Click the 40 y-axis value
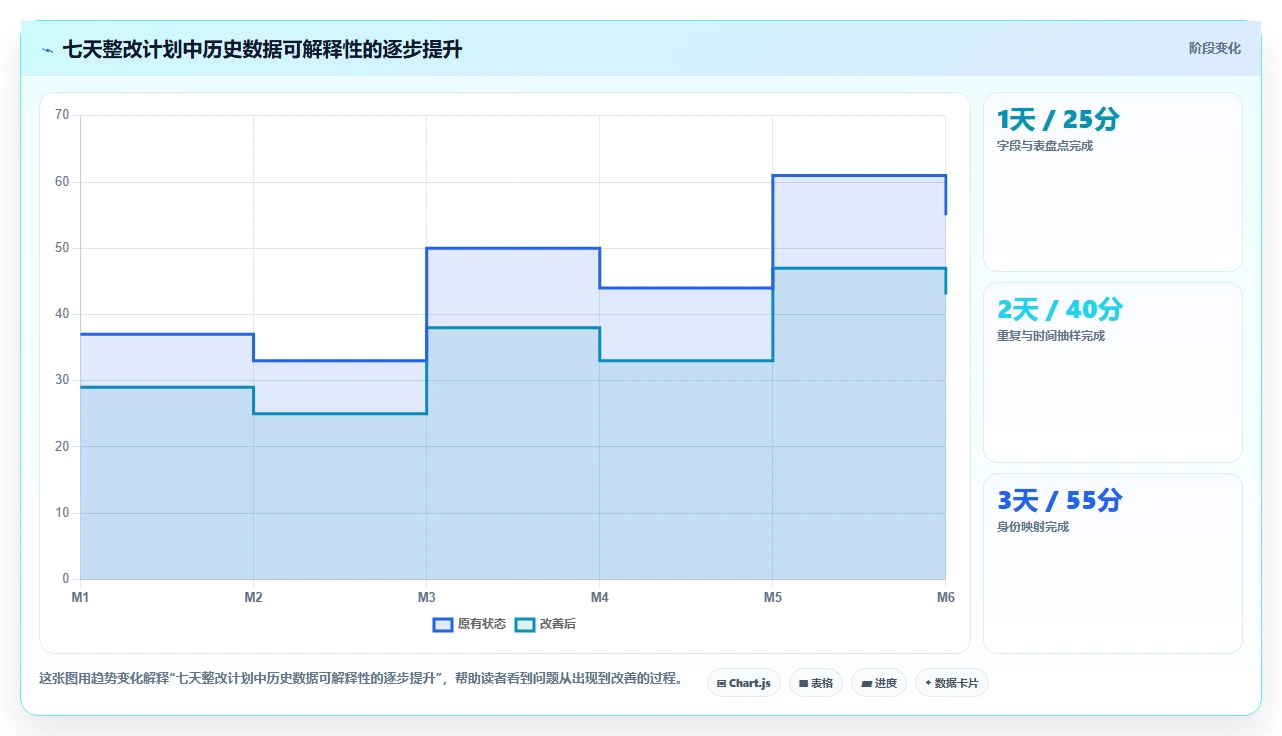This screenshot has height=736, width=1282. (62, 314)
